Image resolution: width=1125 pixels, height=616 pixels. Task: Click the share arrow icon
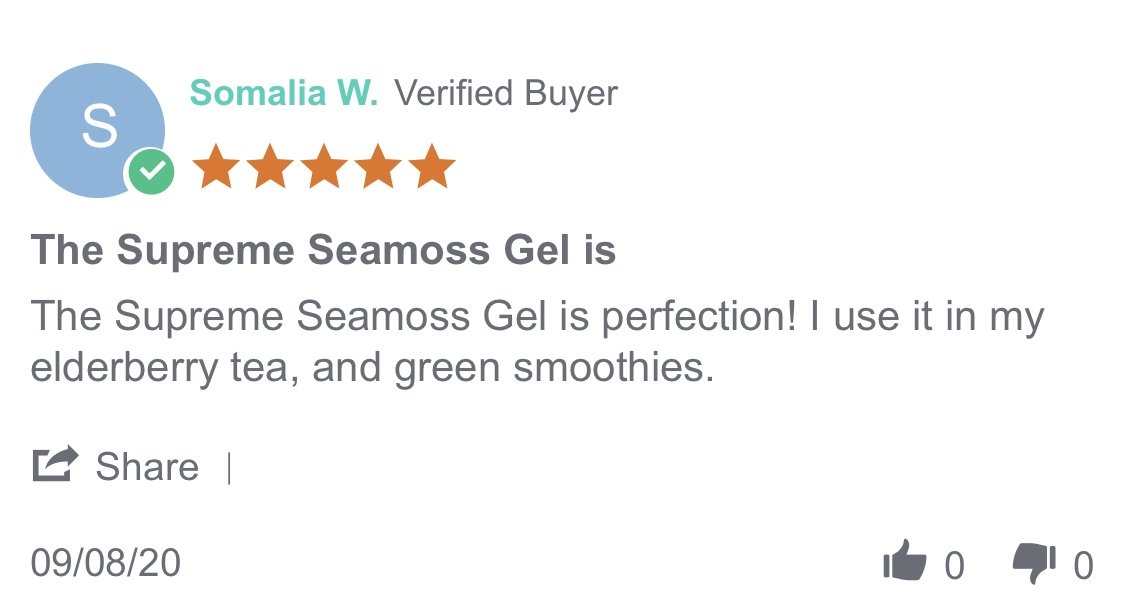[56, 465]
